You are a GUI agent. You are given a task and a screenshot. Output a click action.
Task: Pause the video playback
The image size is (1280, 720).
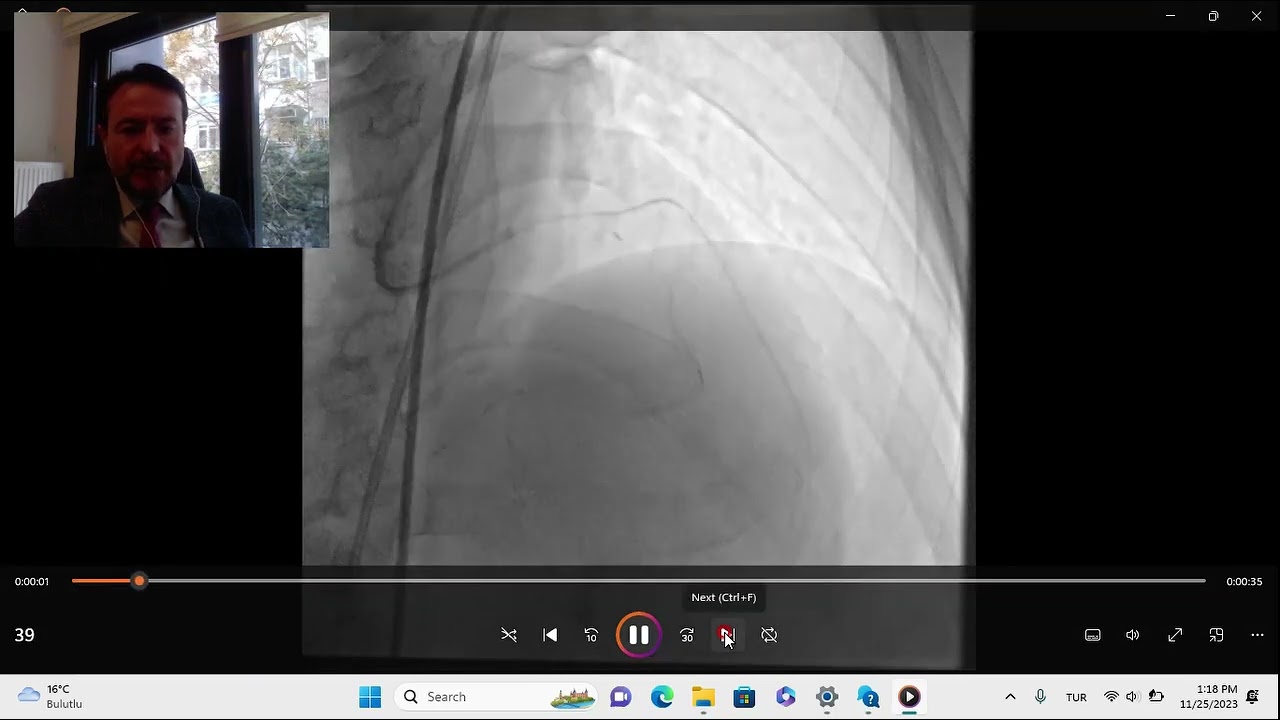[638, 635]
